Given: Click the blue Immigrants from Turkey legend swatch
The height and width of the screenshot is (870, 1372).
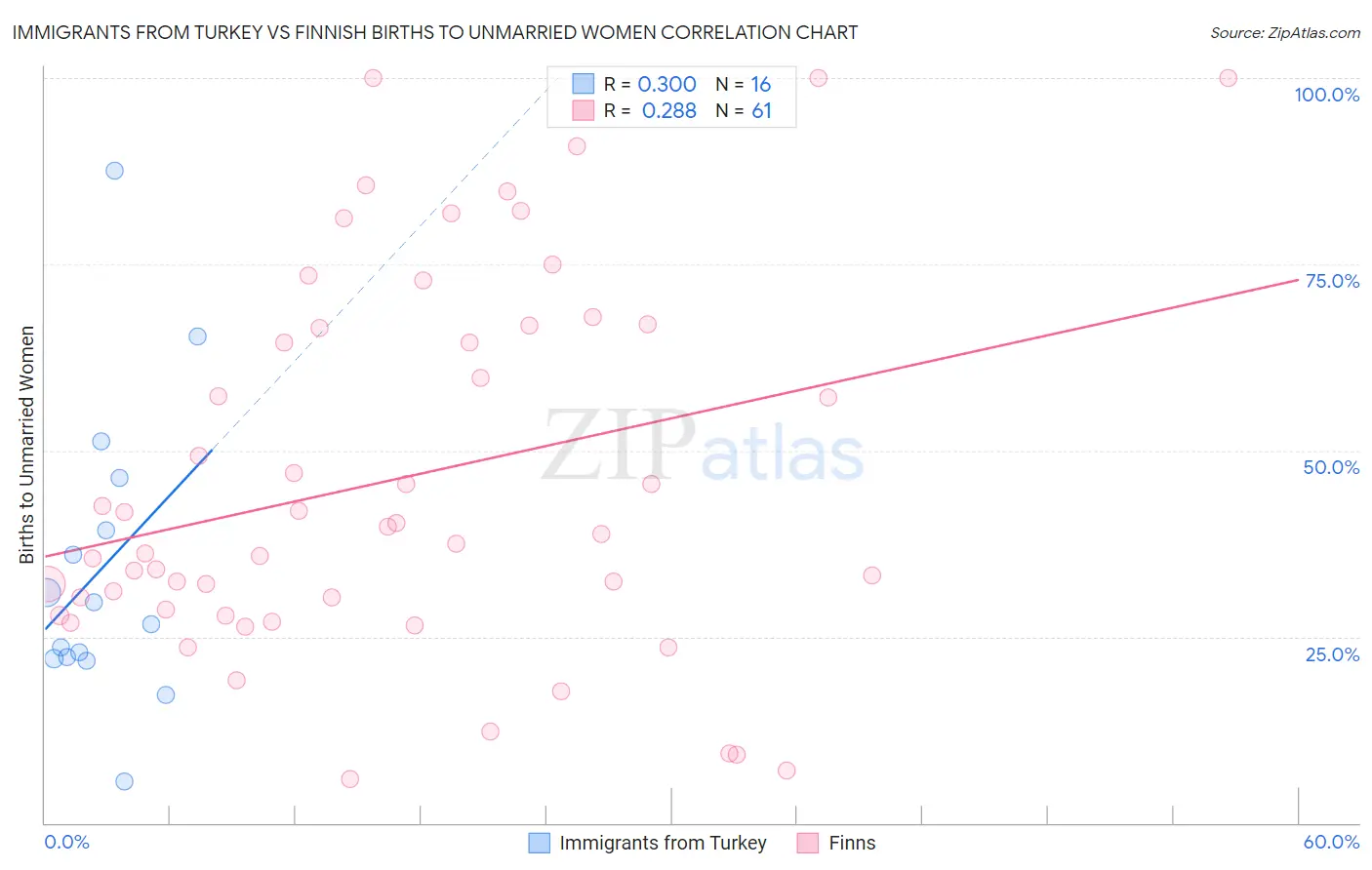Looking at the screenshot, I should click(x=539, y=843).
